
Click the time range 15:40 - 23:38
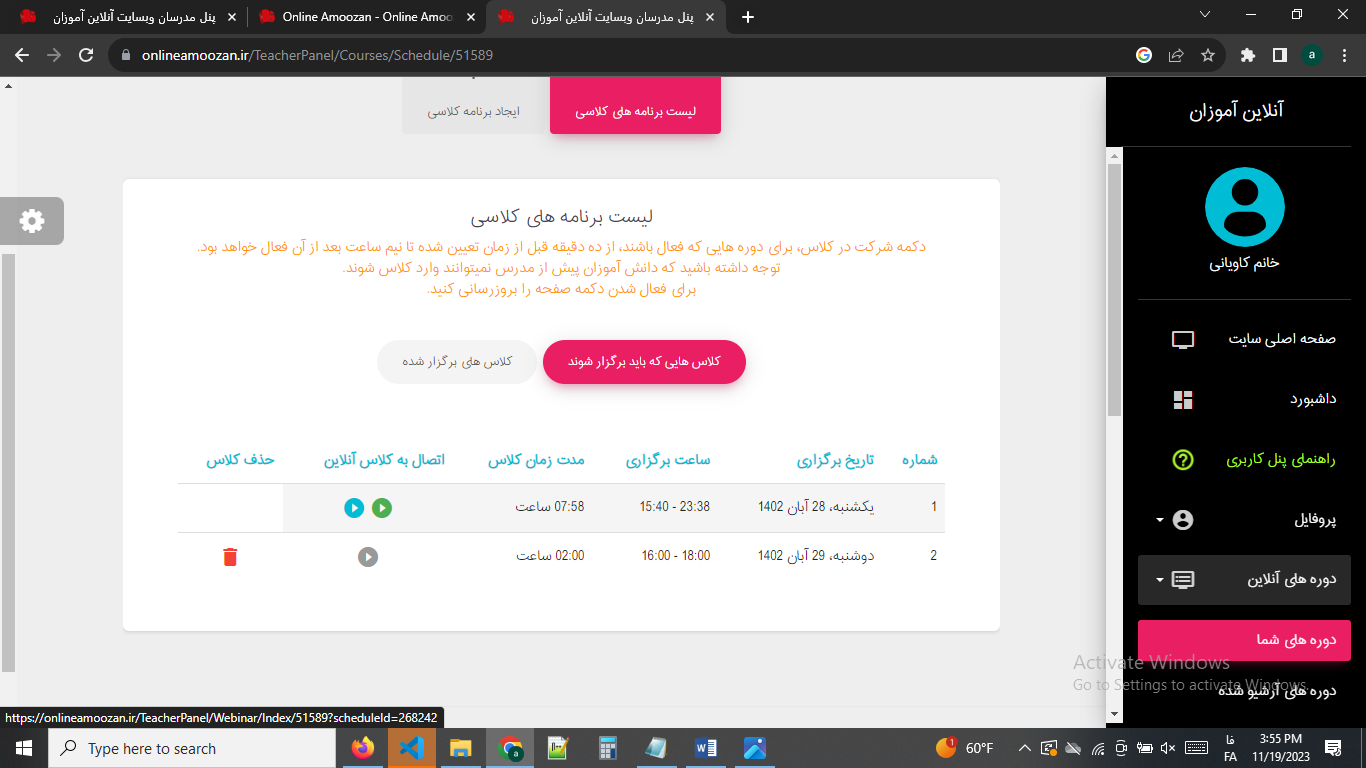click(675, 507)
